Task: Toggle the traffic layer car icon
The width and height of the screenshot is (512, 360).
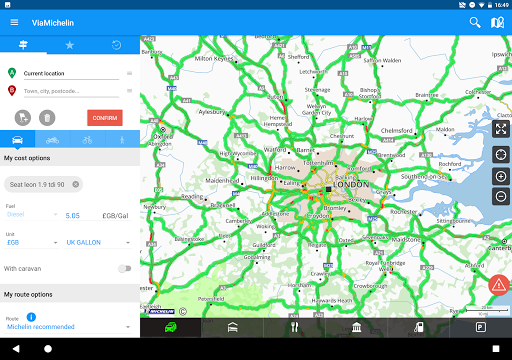Action: point(171,327)
